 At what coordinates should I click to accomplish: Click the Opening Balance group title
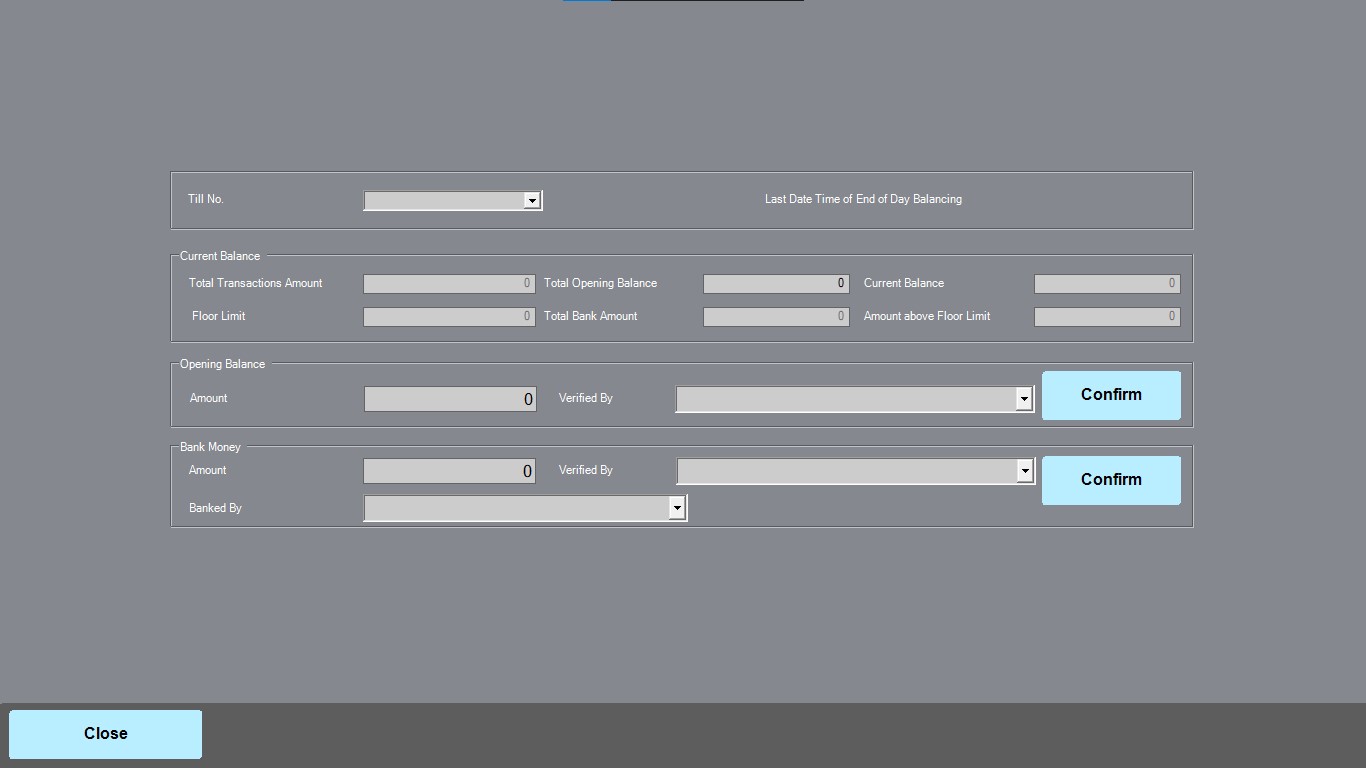point(222,364)
